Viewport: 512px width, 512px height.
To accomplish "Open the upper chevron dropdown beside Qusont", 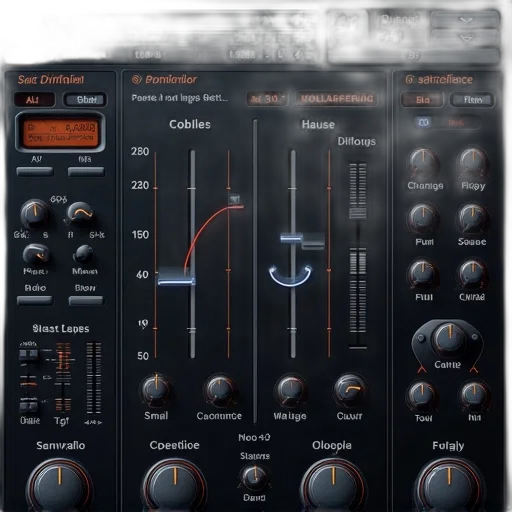I will pyautogui.click(x=465, y=20).
